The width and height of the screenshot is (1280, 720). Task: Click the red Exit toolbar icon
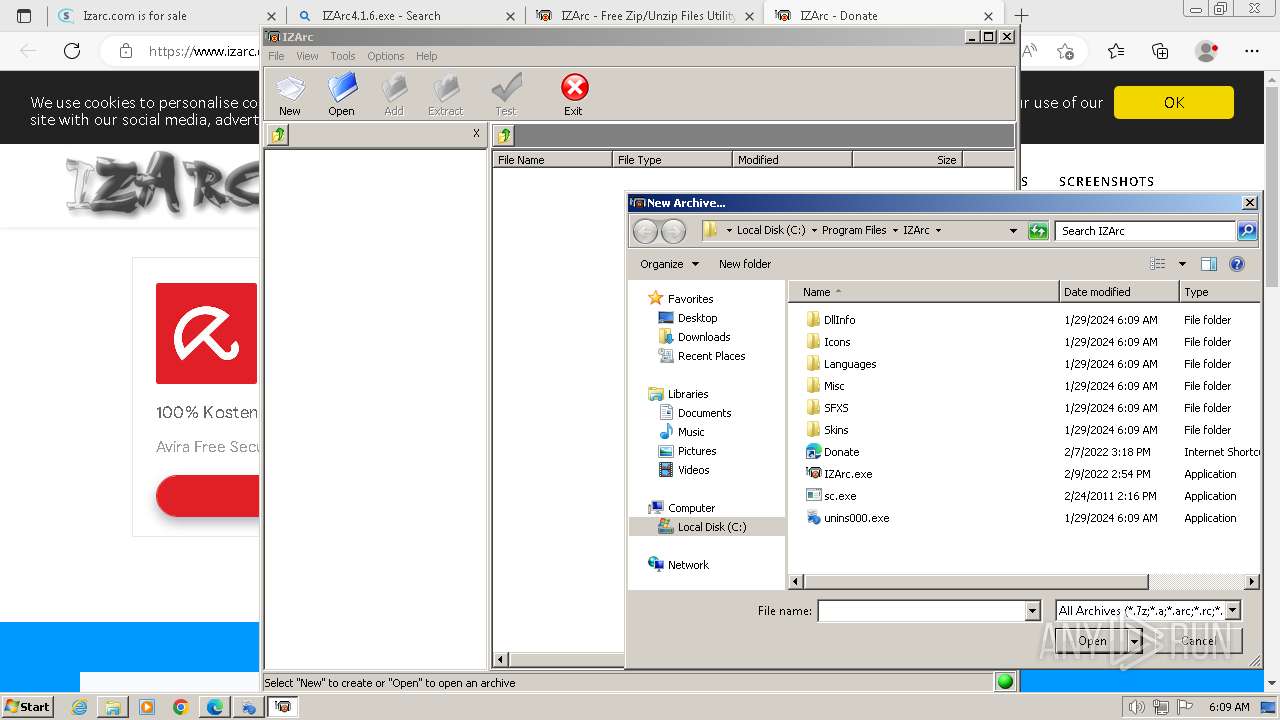[574, 95]
